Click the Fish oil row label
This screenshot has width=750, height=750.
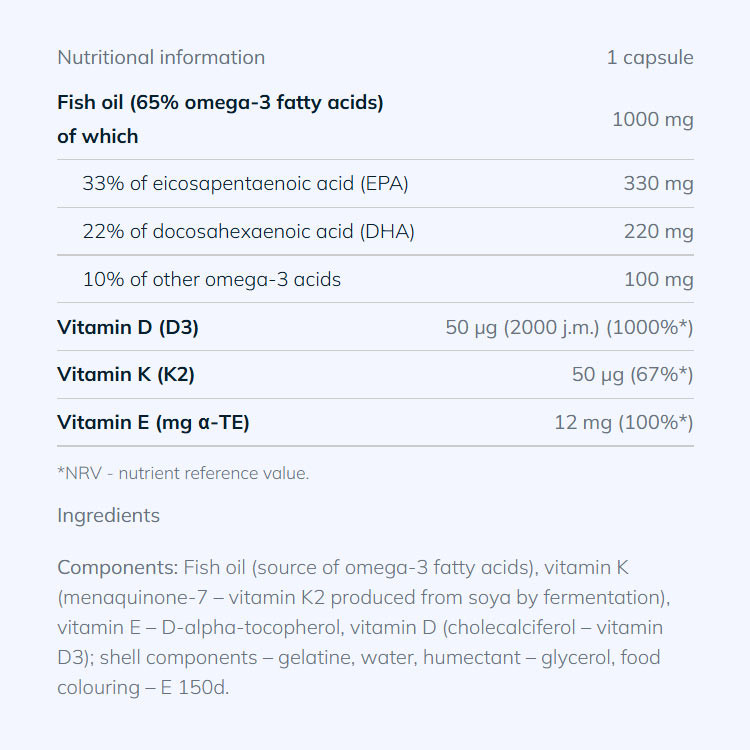(x=220, y=102)
